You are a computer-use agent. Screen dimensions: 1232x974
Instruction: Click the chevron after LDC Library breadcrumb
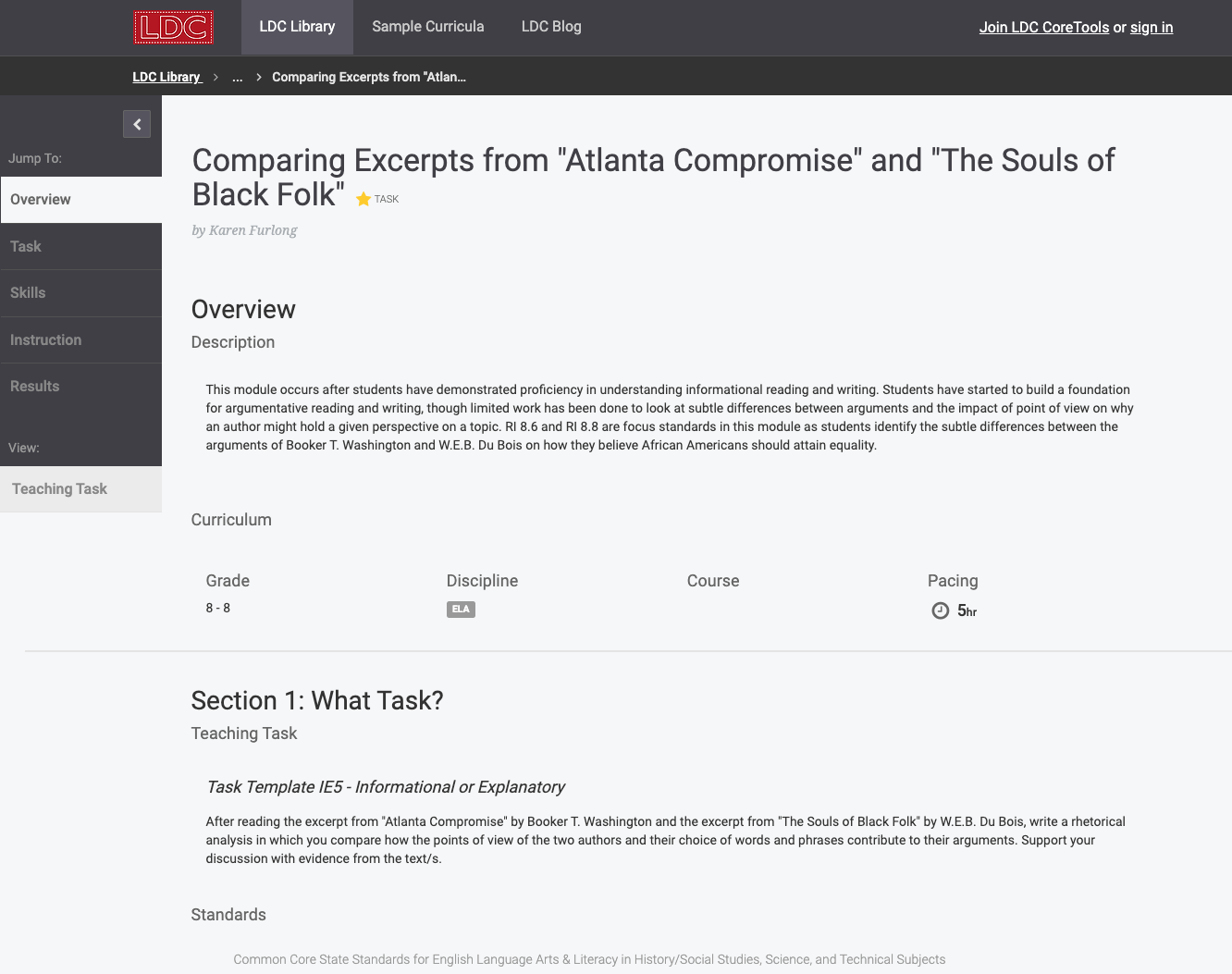tap(214, 78)
